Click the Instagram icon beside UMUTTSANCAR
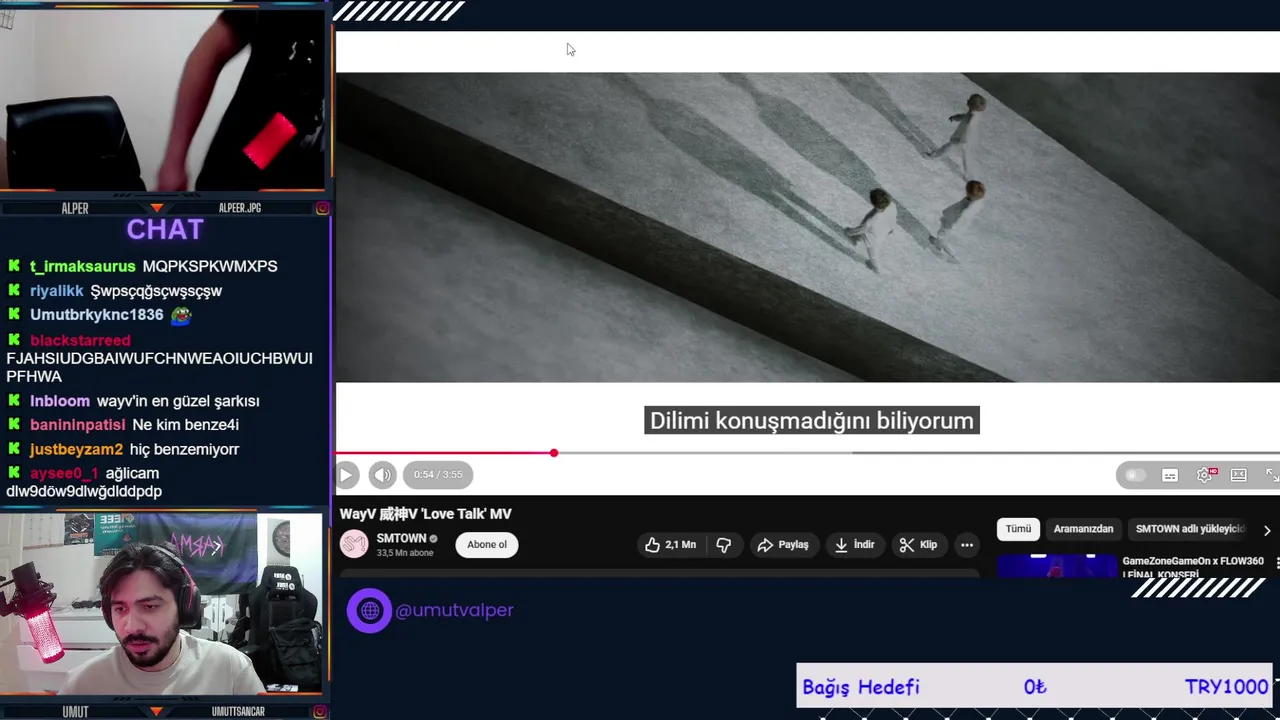The image size is (1280, 720). (x=322, y=712)
